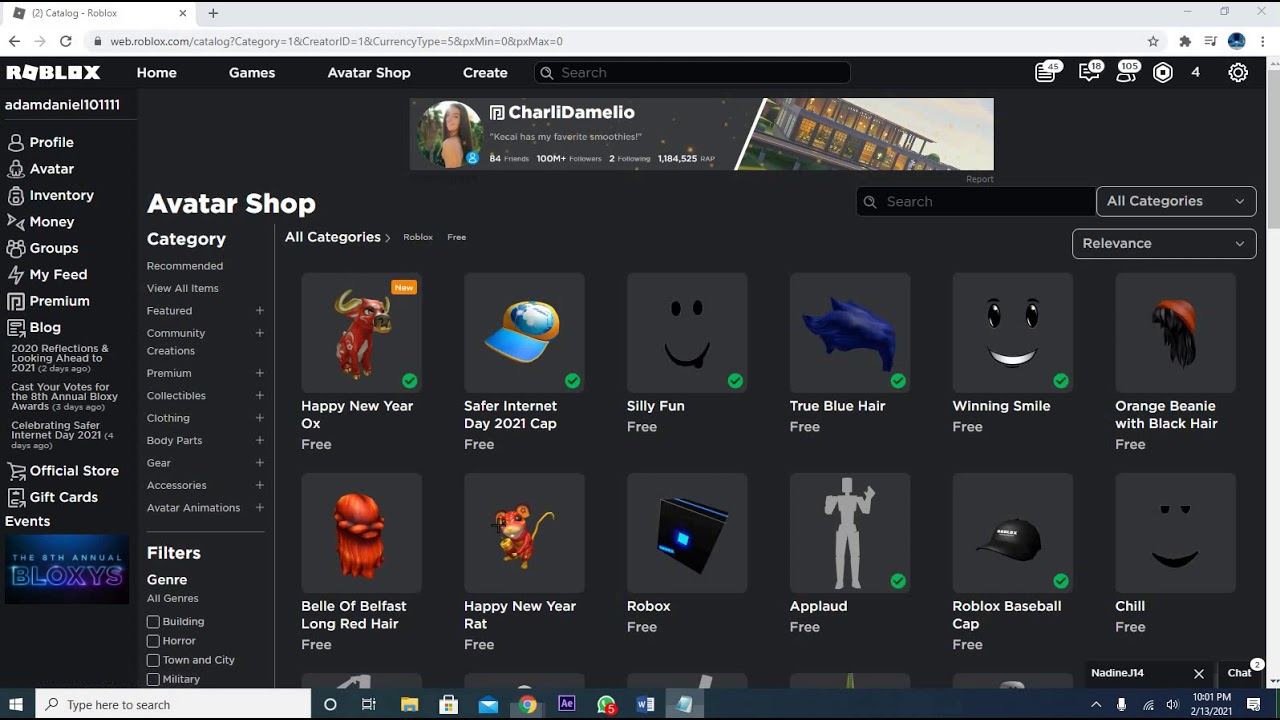Report the CharliDamelio ad

(x=980, y=179)
